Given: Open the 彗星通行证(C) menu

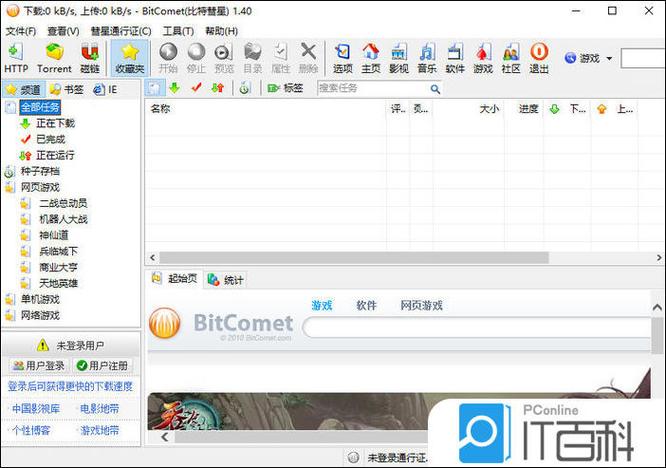Looking at the screenshot, I should point(121,31).
